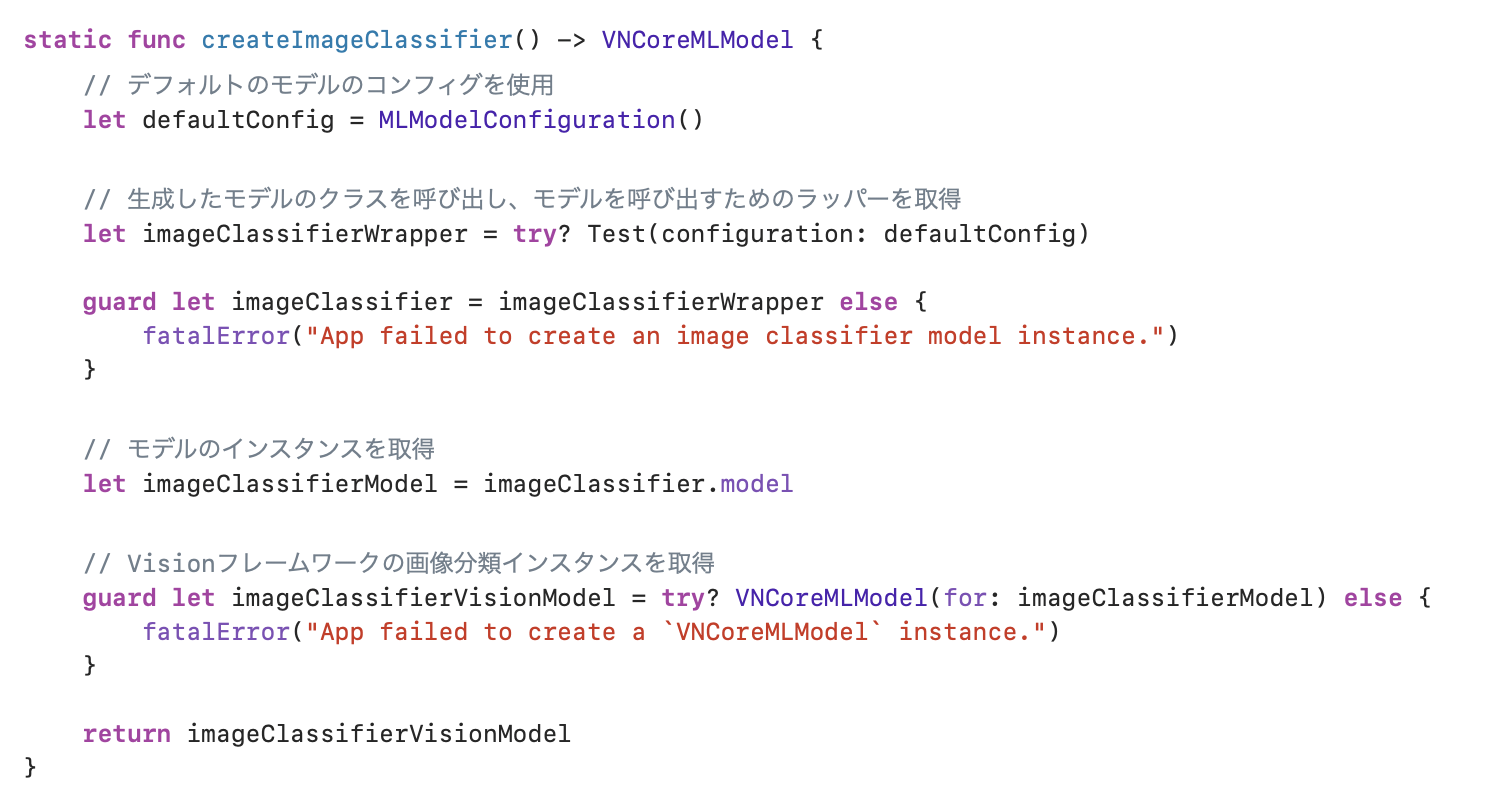
Task: Click the first try? keyword
Action: (543, 234)
